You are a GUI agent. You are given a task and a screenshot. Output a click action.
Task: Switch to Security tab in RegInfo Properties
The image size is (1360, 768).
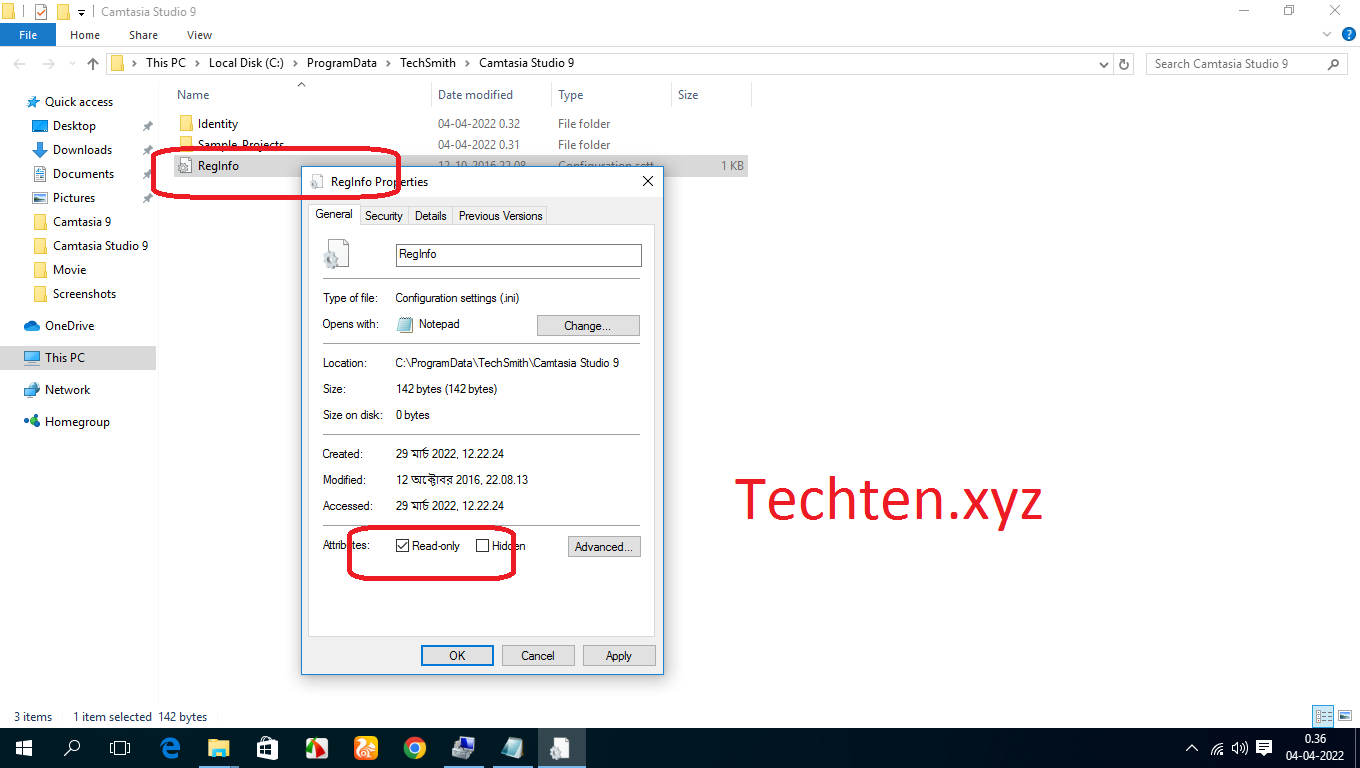click(x=383, y=216)
